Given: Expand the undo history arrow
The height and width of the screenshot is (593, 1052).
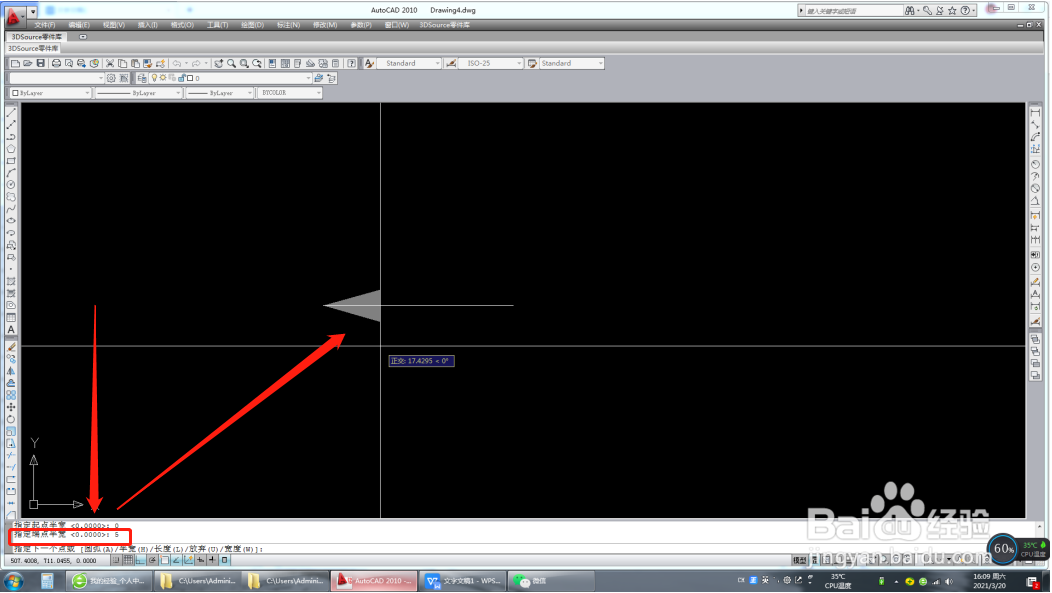Looking at the screenshot, I should coord(187,63).
